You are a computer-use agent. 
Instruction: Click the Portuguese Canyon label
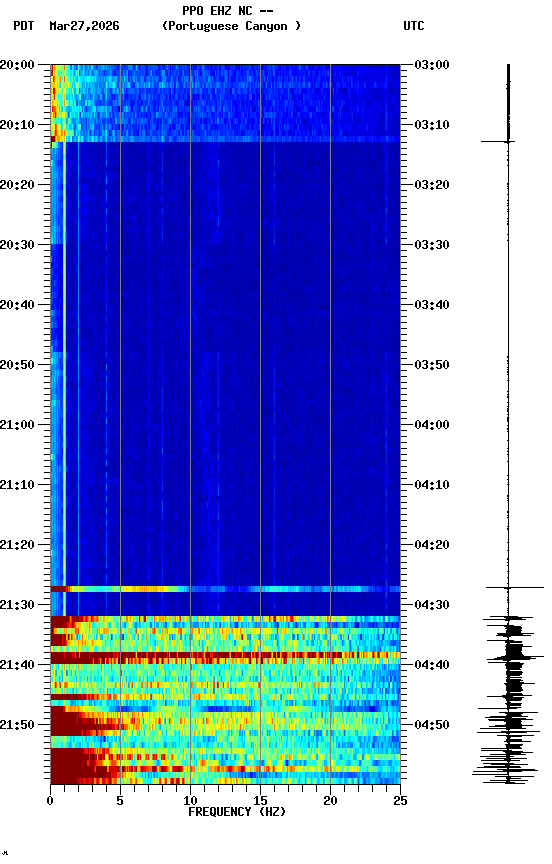pos(231,26)
